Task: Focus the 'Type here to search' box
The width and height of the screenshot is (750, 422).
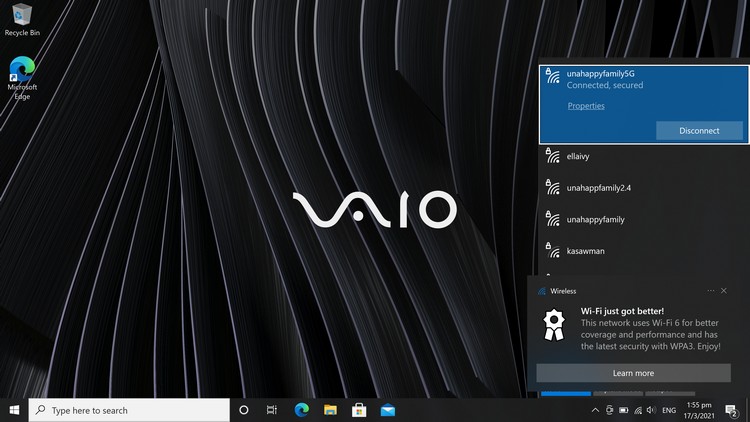Action: (x=129, y=410)
